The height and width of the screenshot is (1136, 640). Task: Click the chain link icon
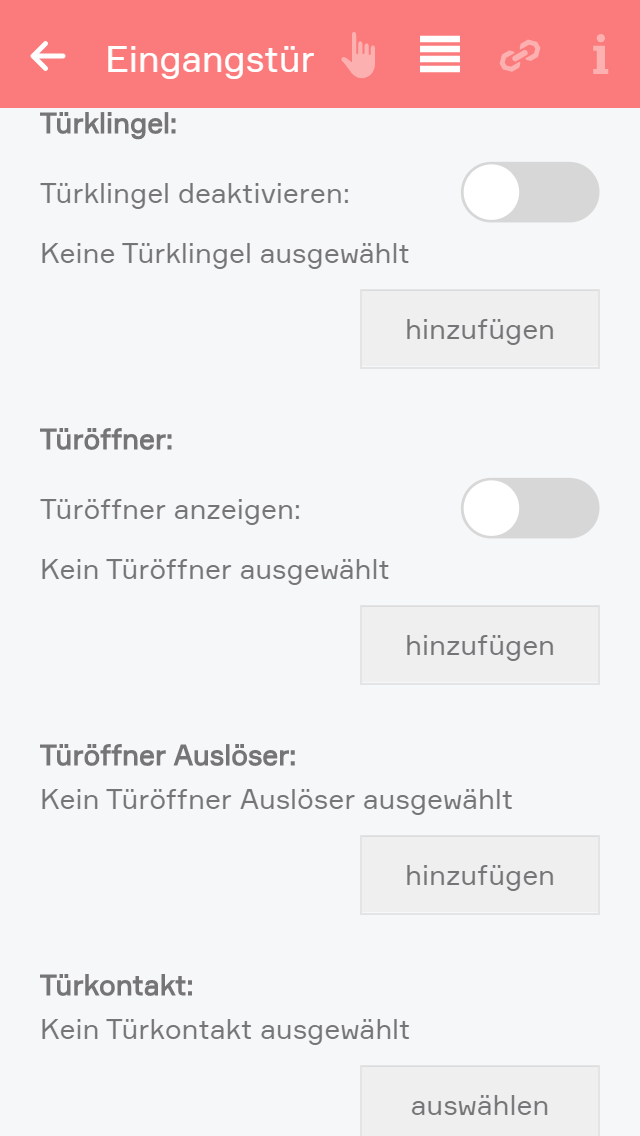pyautogui.click(x=520, y=56)
